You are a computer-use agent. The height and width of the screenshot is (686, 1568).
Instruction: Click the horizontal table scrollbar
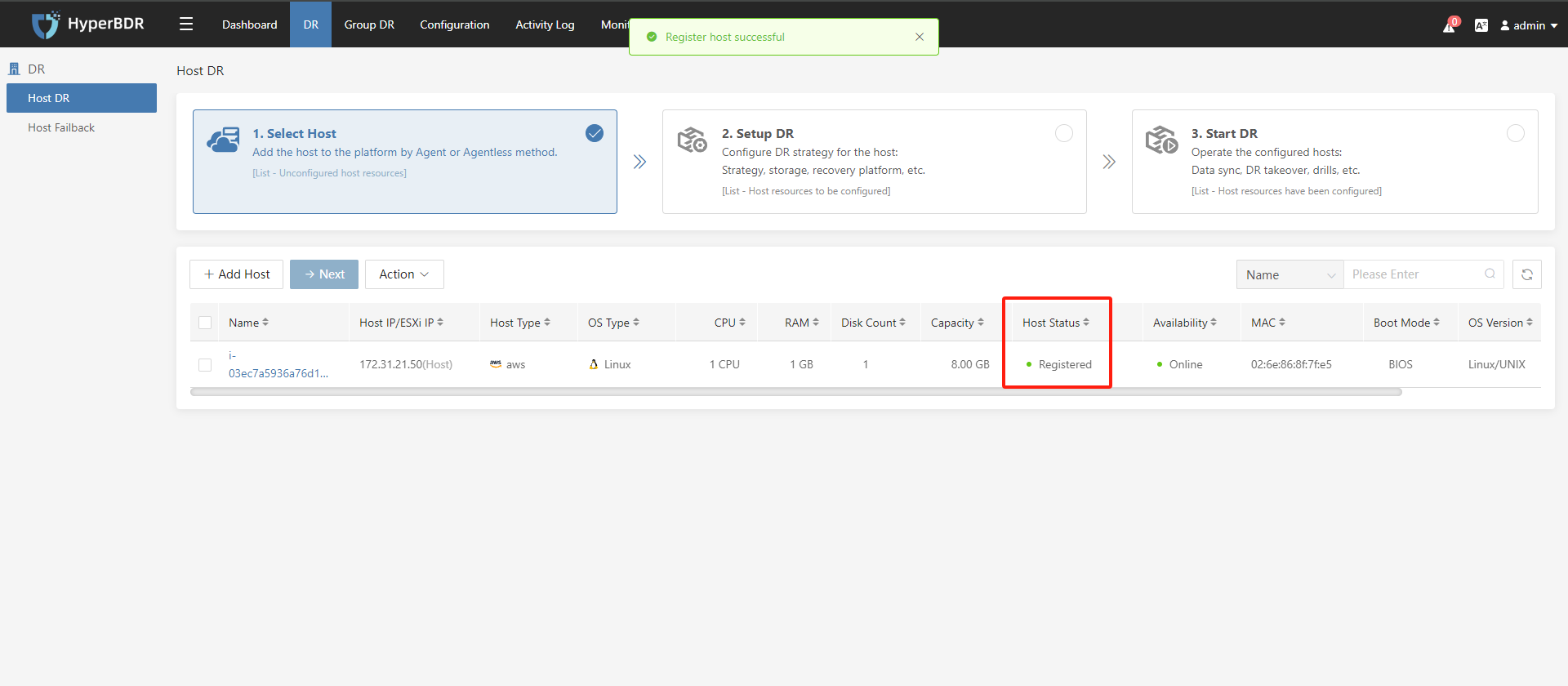click(796, 392)
